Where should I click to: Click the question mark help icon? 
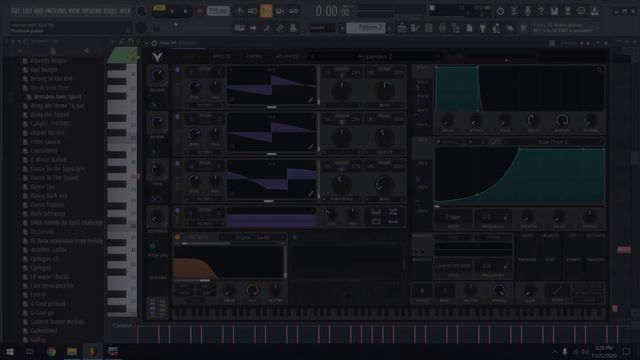tap(541, 11)
